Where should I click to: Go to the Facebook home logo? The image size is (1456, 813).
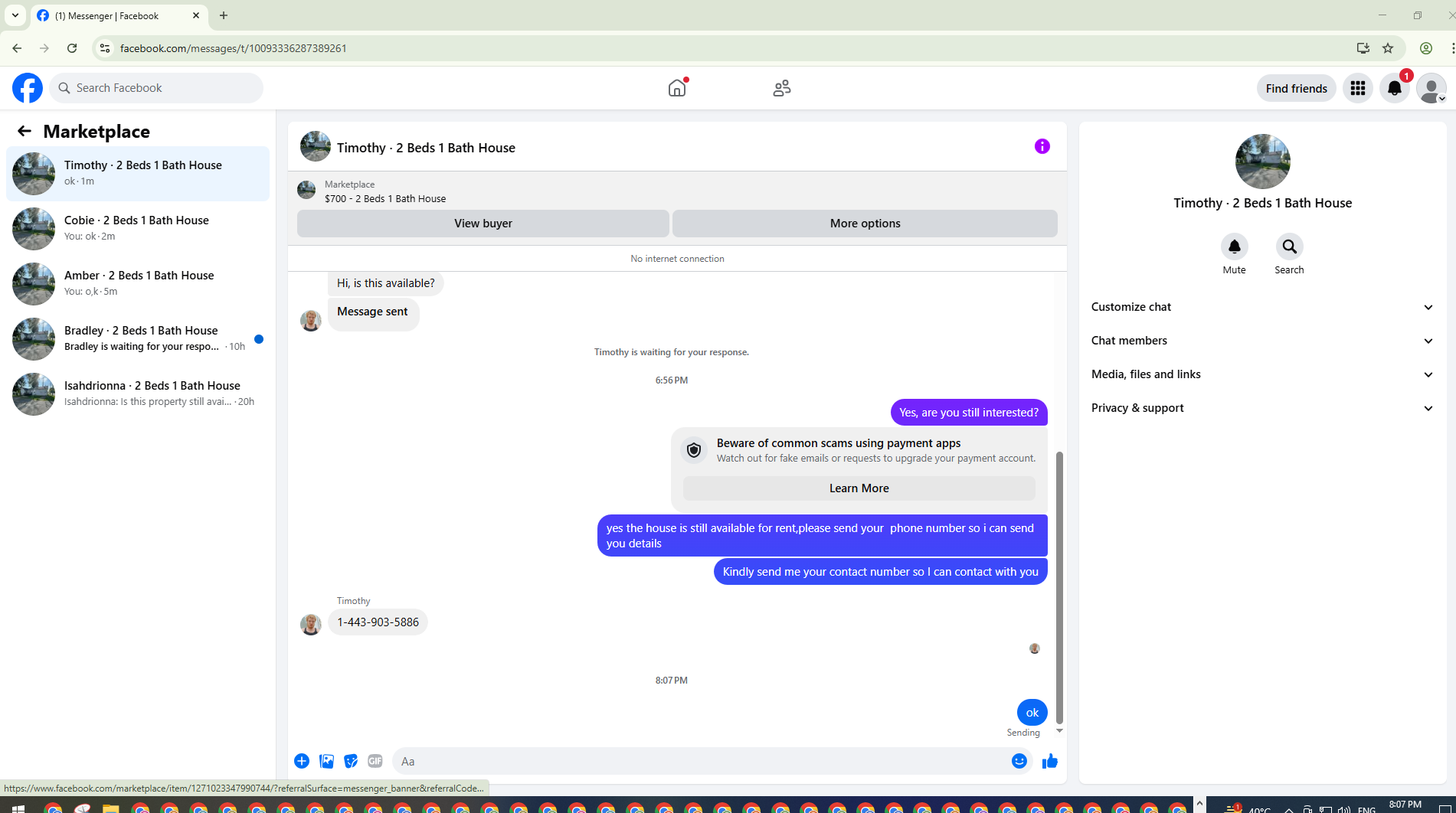(28, 88)
